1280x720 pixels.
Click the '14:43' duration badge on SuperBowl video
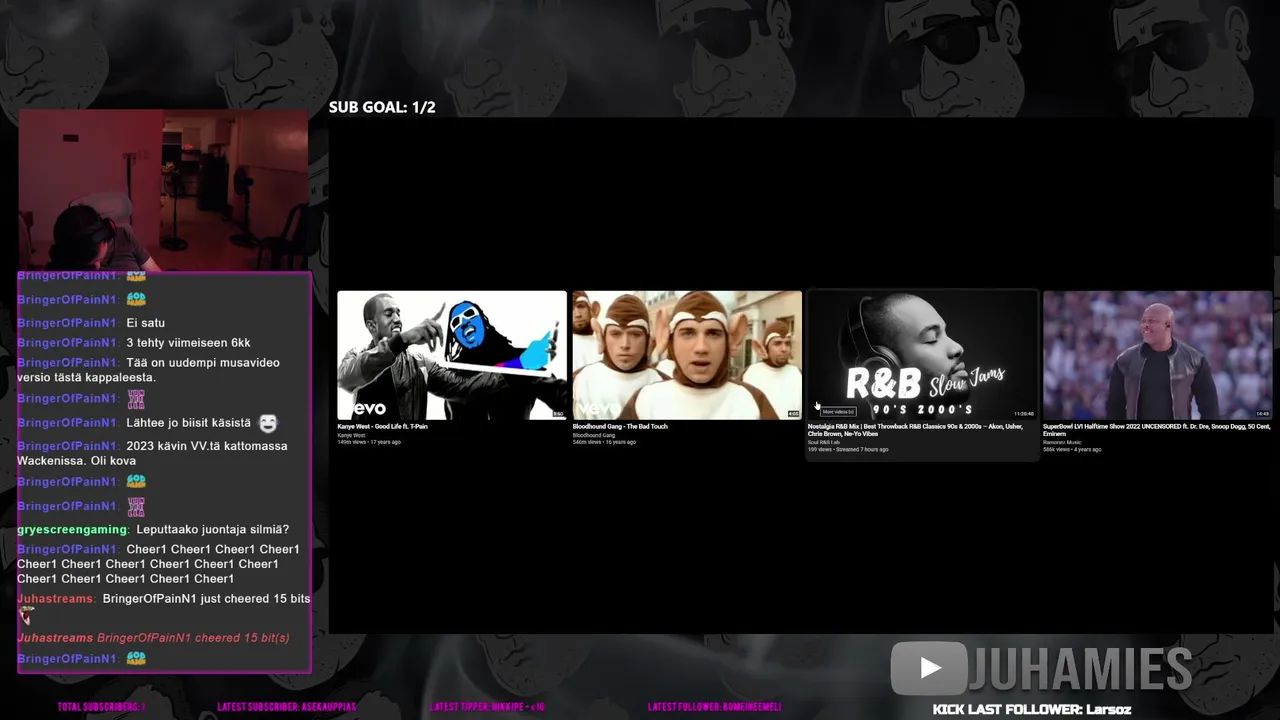tap(1263, 414)
